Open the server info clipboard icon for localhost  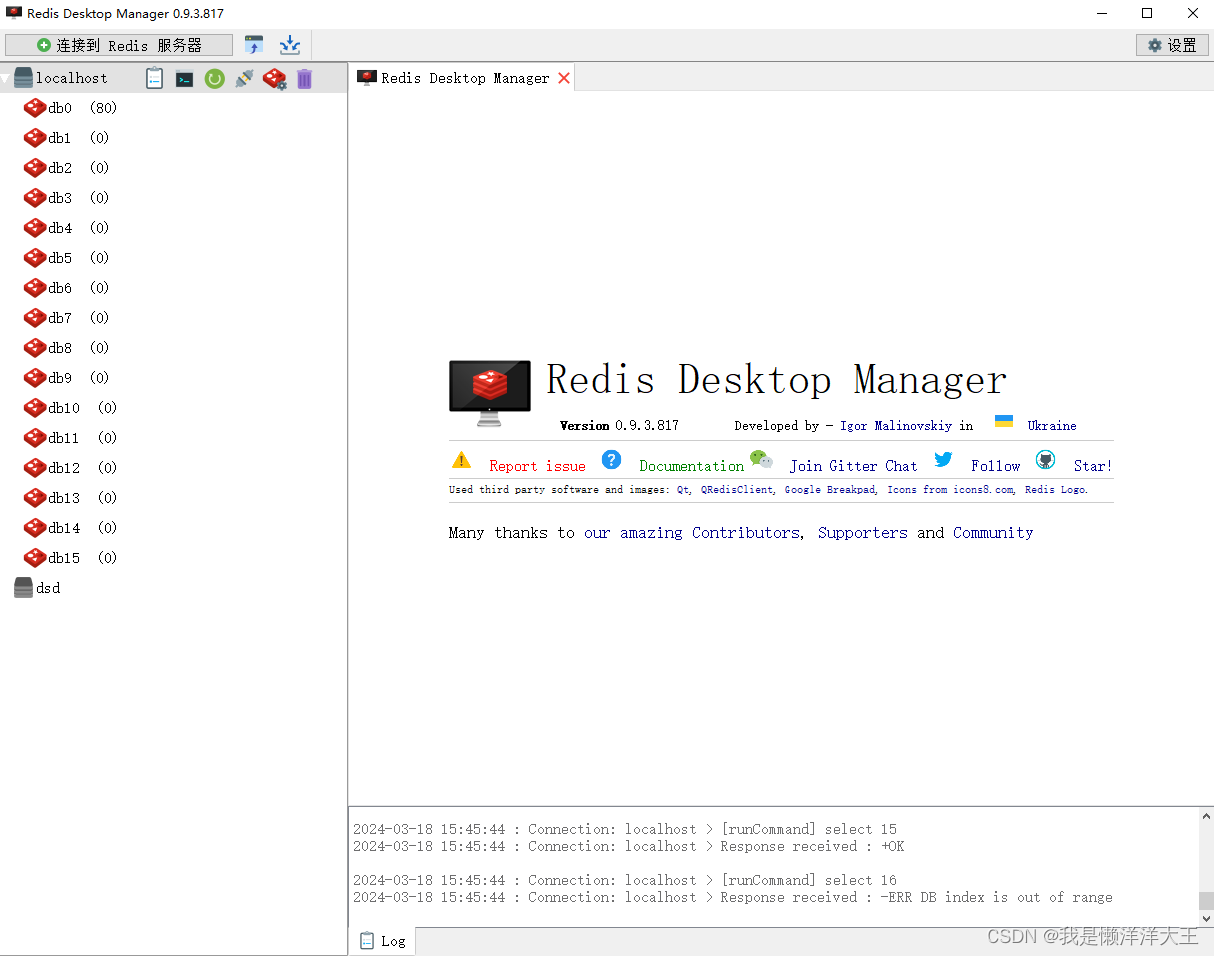tap(154, 78)
